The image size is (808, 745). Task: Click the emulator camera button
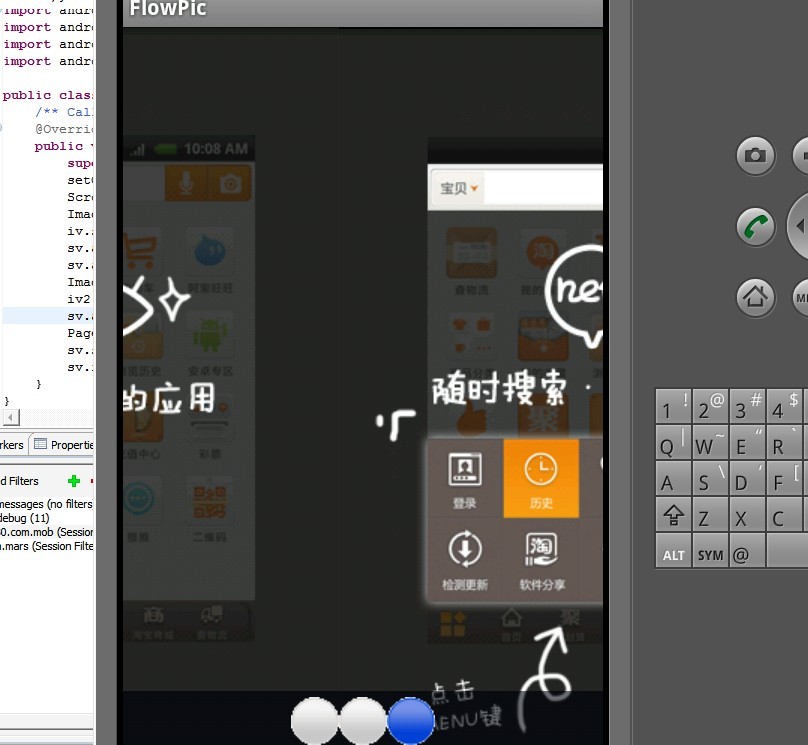755,156
